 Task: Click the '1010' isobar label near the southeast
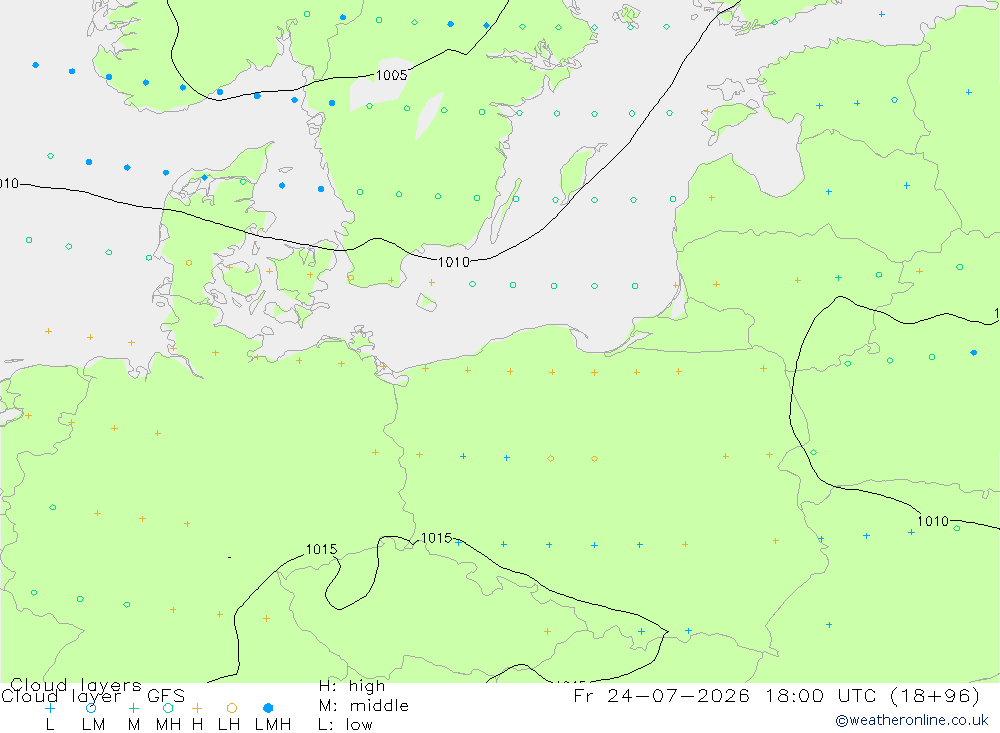(x=933, y=521)
